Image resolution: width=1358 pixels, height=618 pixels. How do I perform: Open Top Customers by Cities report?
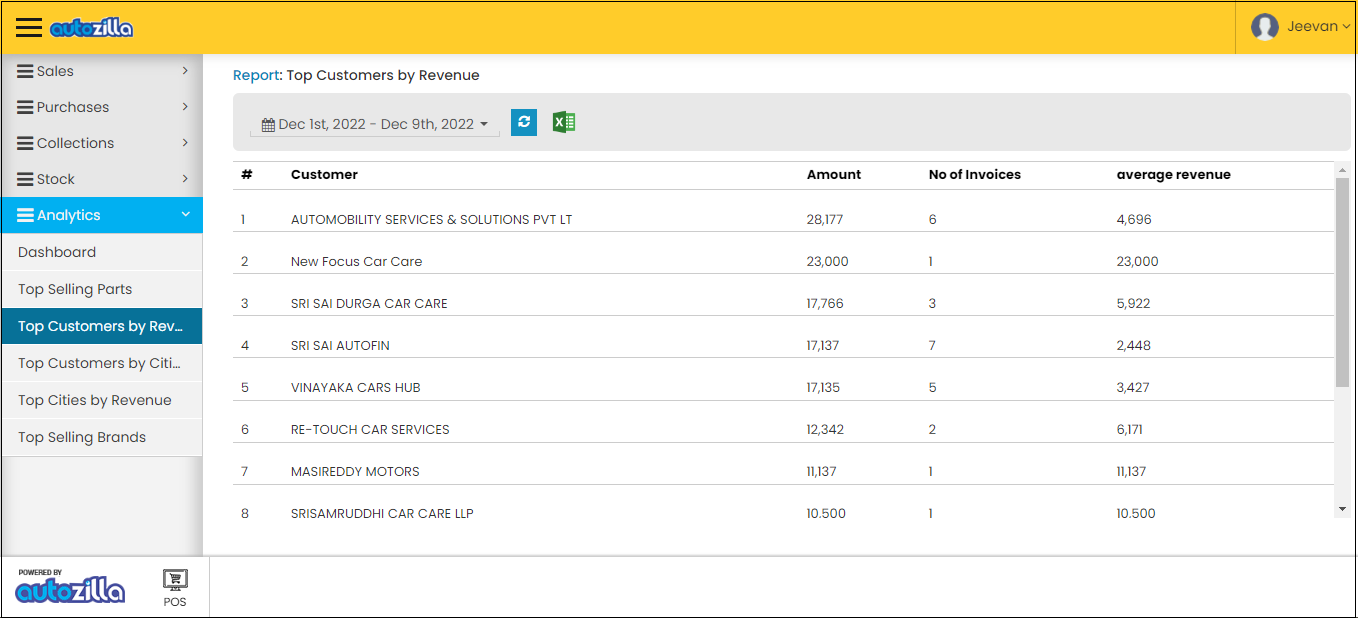tap(102, 363)
